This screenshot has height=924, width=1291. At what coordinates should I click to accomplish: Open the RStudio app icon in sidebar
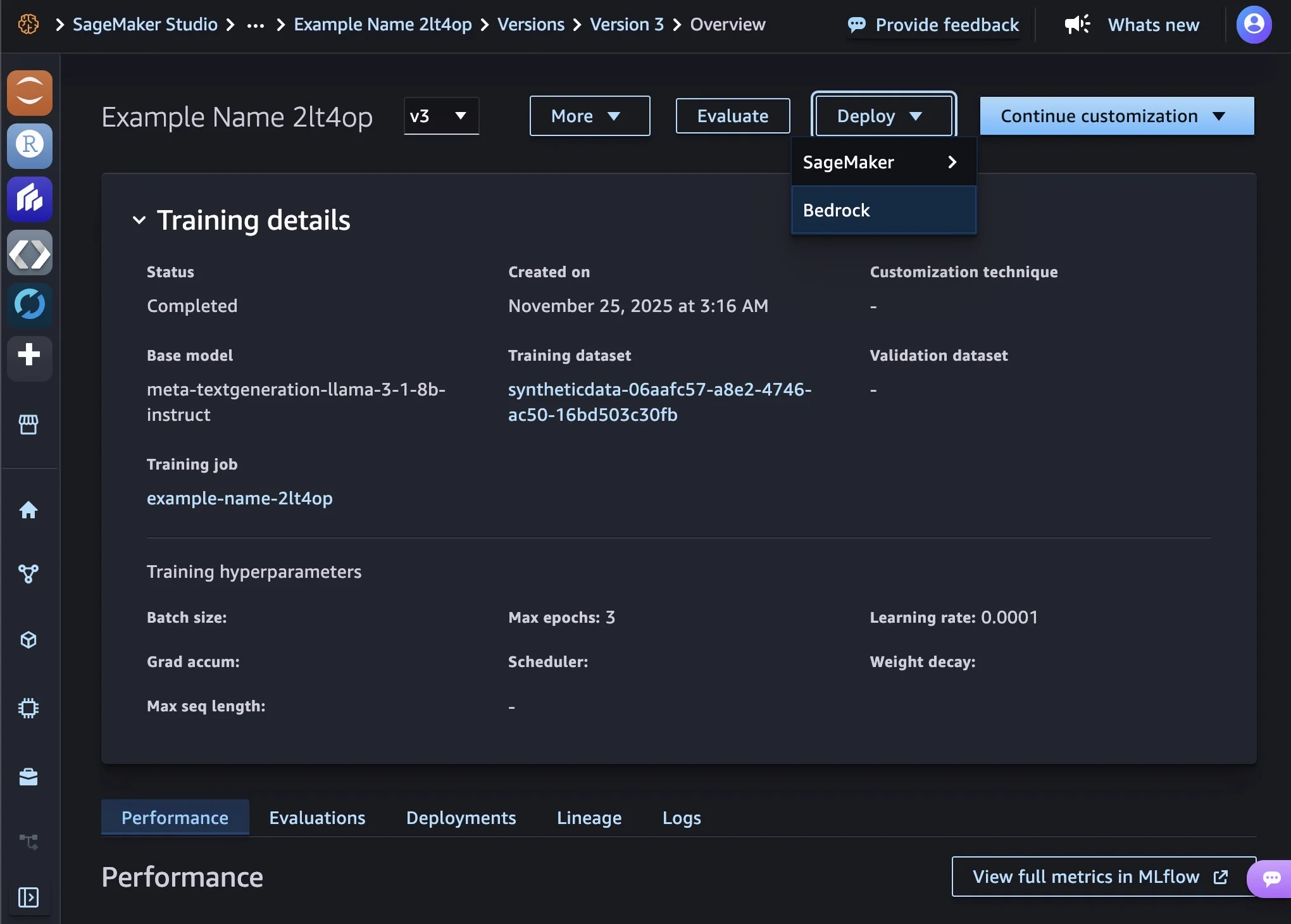(29, 146)
